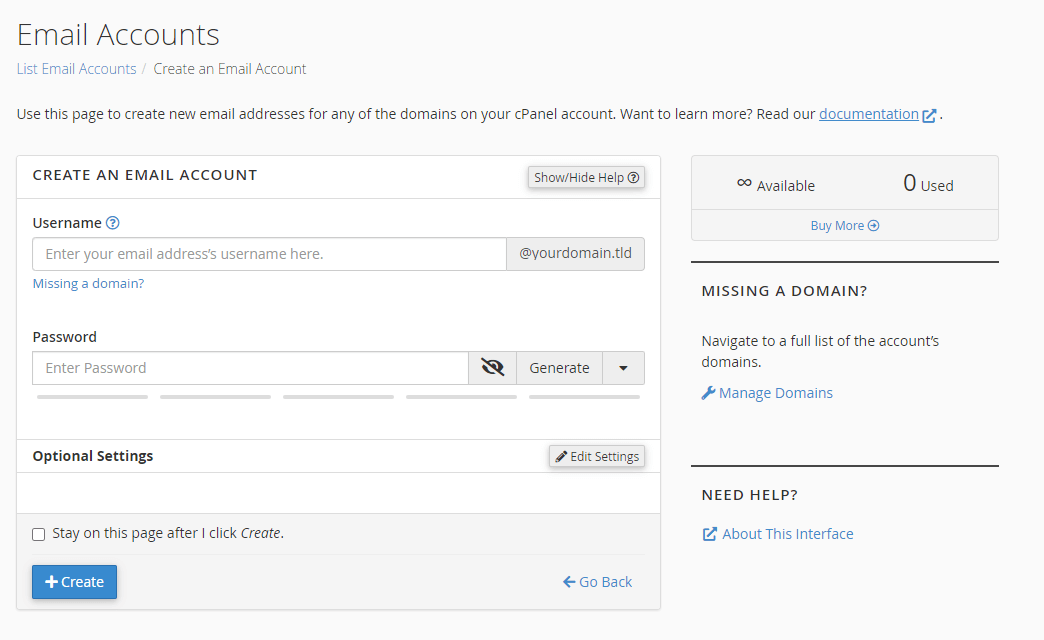This screenshot has height=640, width=1044.
Task: Open the documentation link
Action: click(x=869, y=114)
